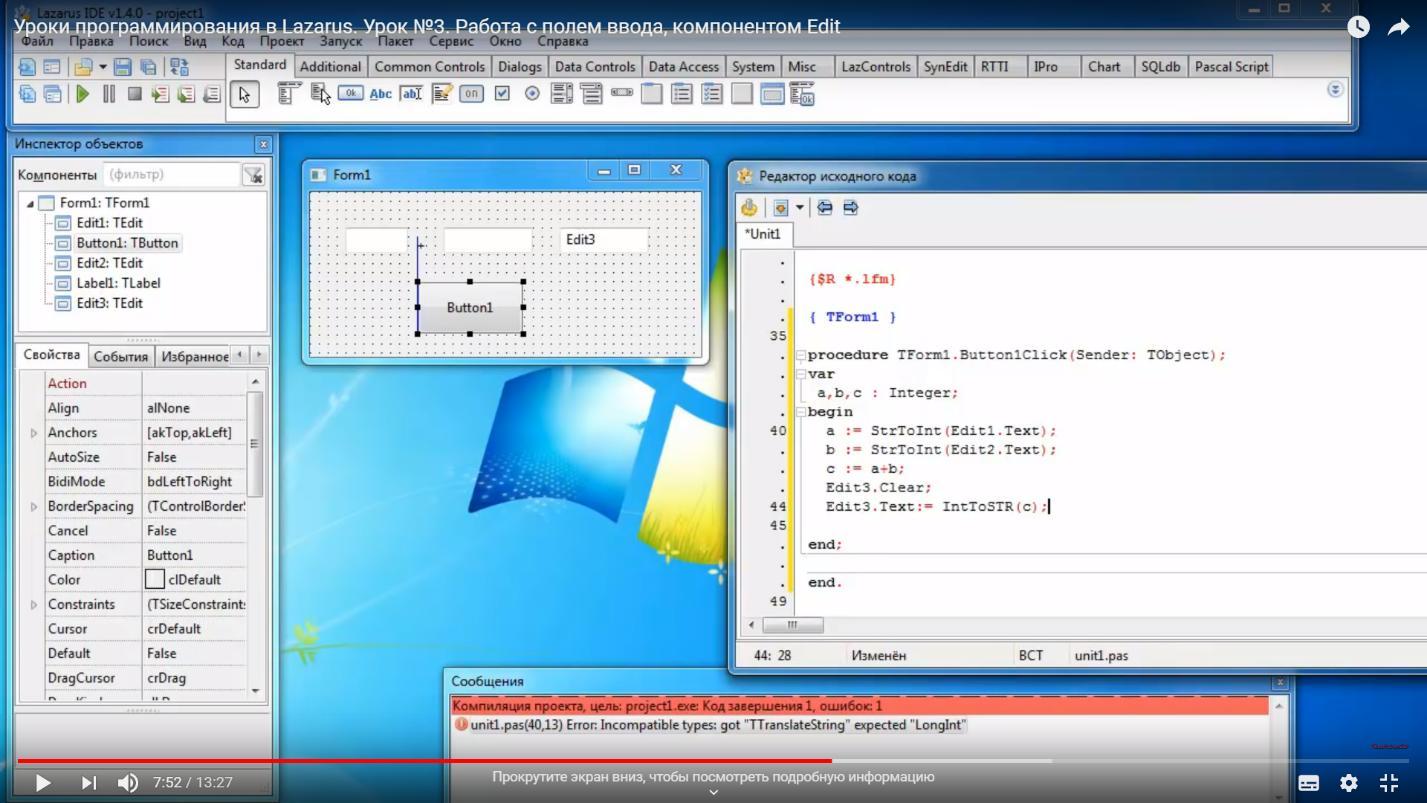Select the Incompatible types error message line
The height and width of the screenshot is (803, 1427).
click(x=718, y=725)
